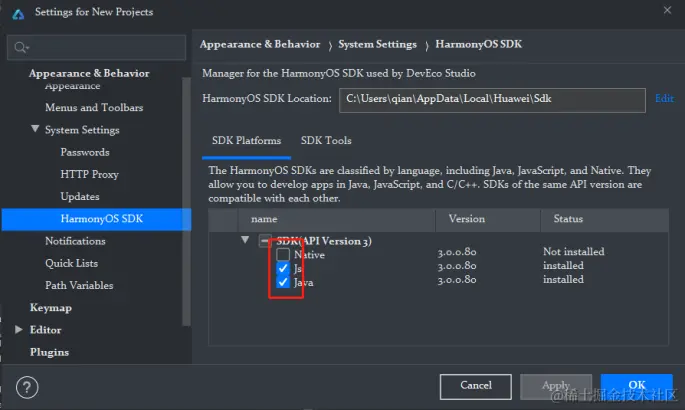The height and width of the screenshot is (410, 685).
Task: Collapse the System Settings tree node
Action: (x=35, y=129)
